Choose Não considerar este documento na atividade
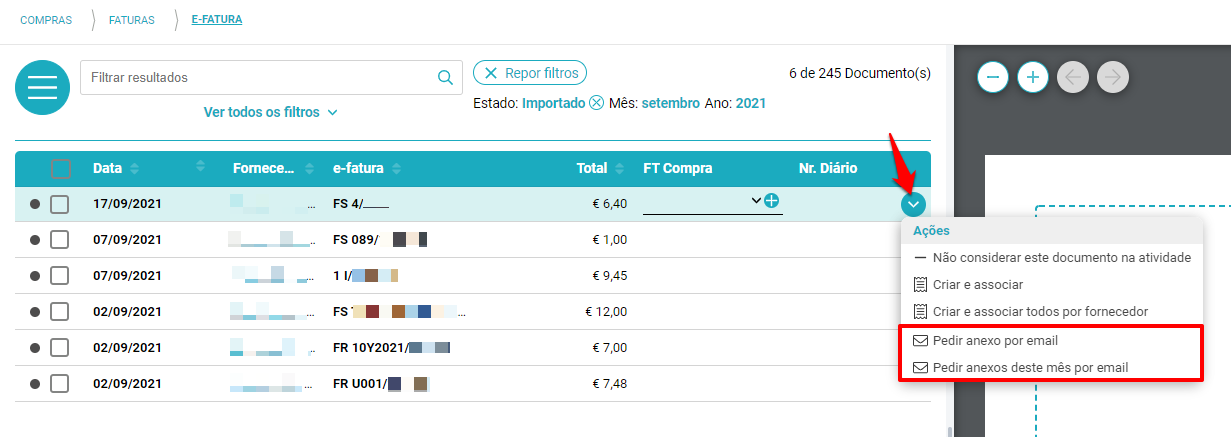Viewport: 1231px width, 437px height. [1052, 257]
